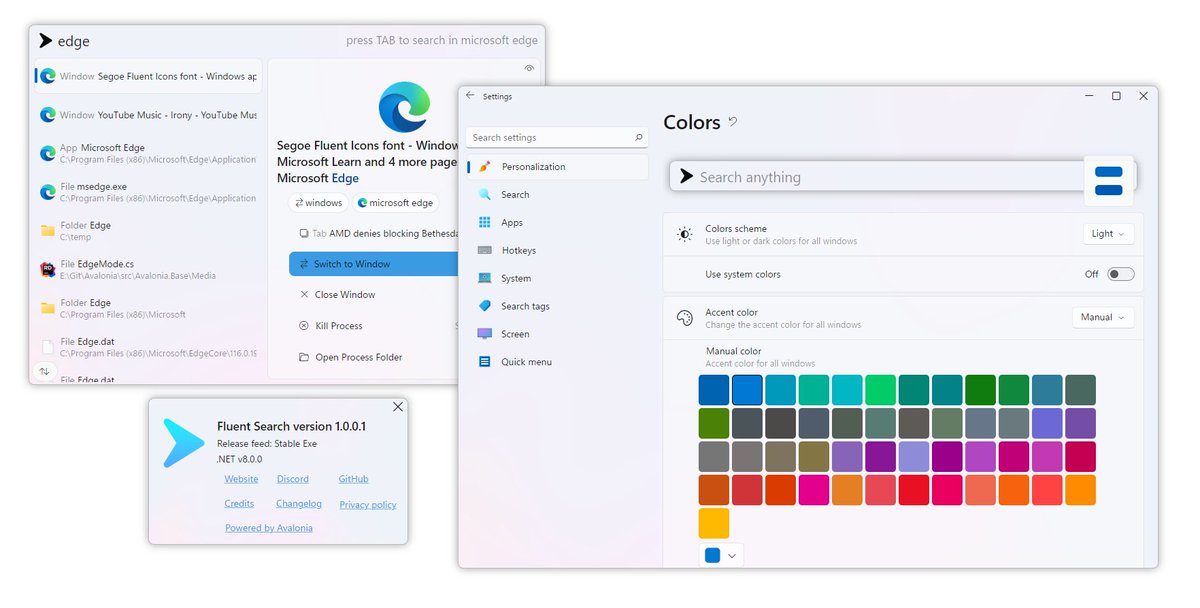The height and width of the screenshot is (608, 1200).
Task: Choose Switch to Window action
Action: [x=374, y=264]
